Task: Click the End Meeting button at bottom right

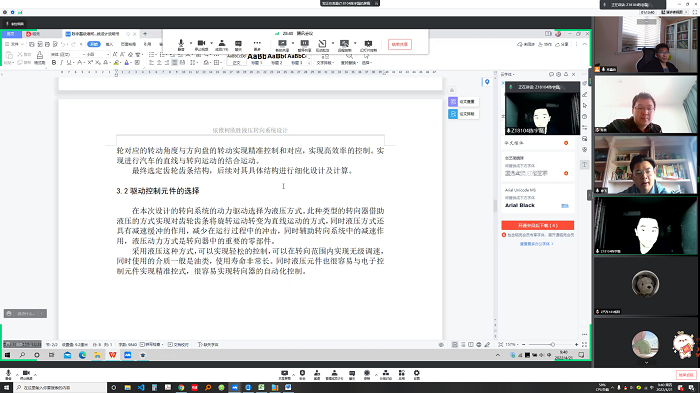Action: [x=685, y=375]
